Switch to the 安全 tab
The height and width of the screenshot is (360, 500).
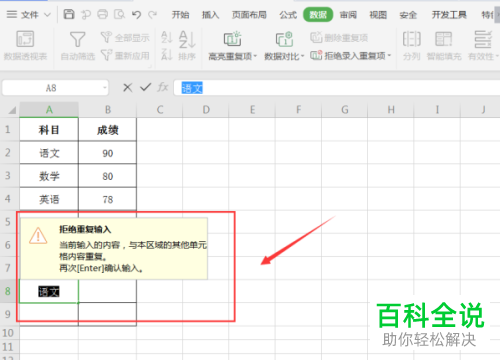(408, 15)
